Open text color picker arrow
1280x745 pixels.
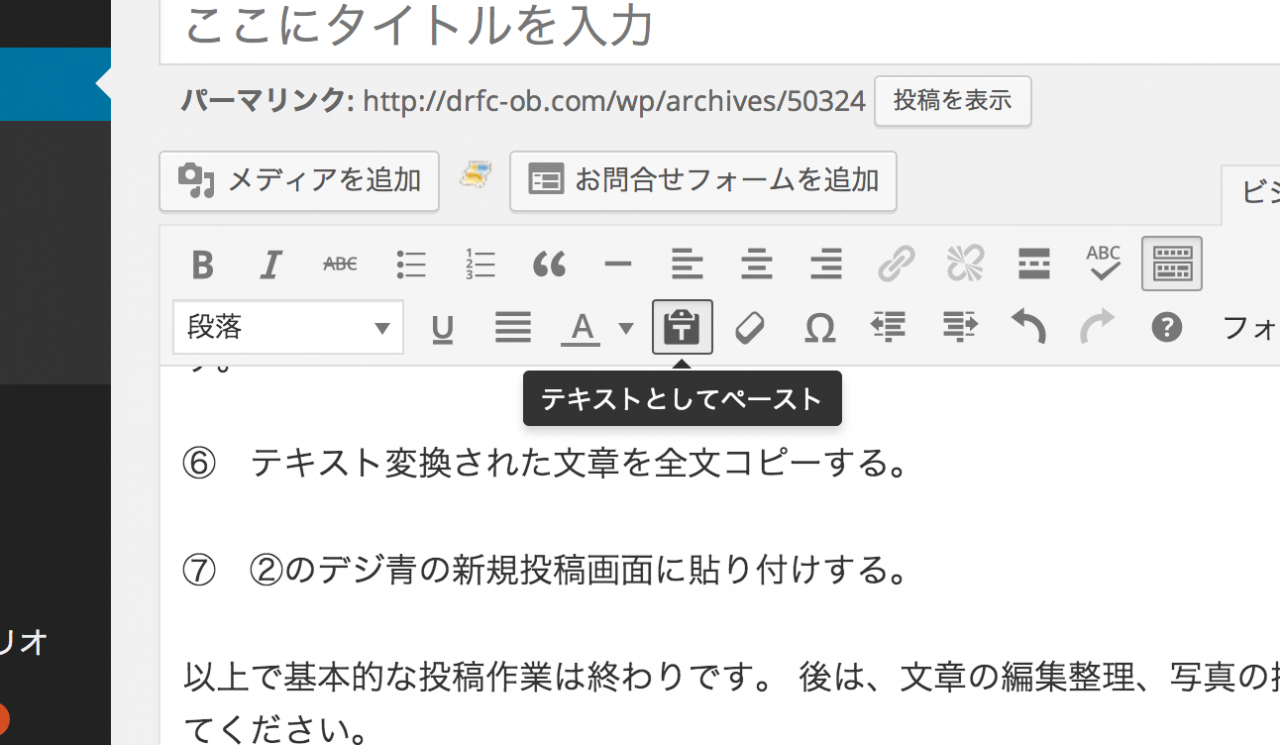[x=626, y=327]
